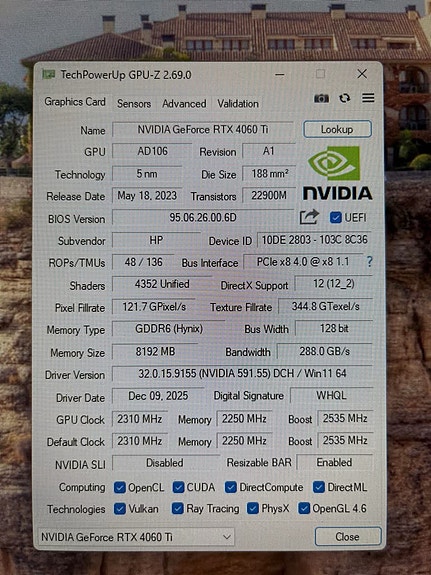Click the Lookup button
Image resolution: width=431 pixels, height=575 pixels.
coord(337,129)
